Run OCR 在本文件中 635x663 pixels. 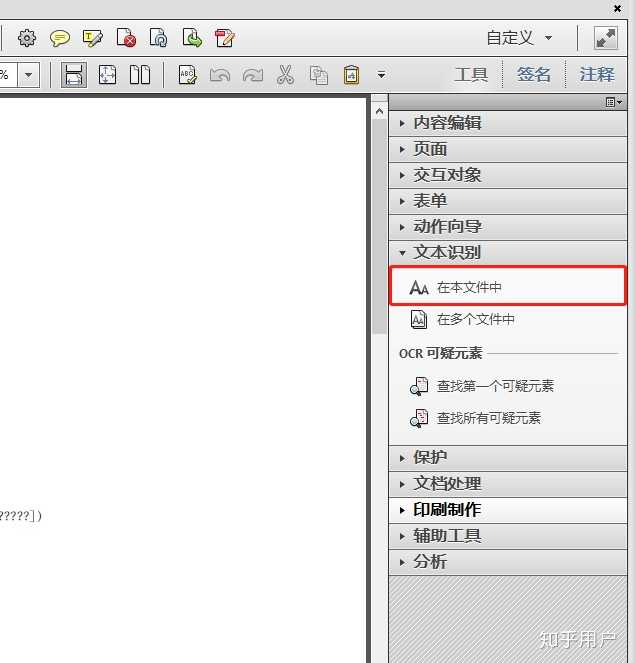pyautogui.click(x=507, y=287)
